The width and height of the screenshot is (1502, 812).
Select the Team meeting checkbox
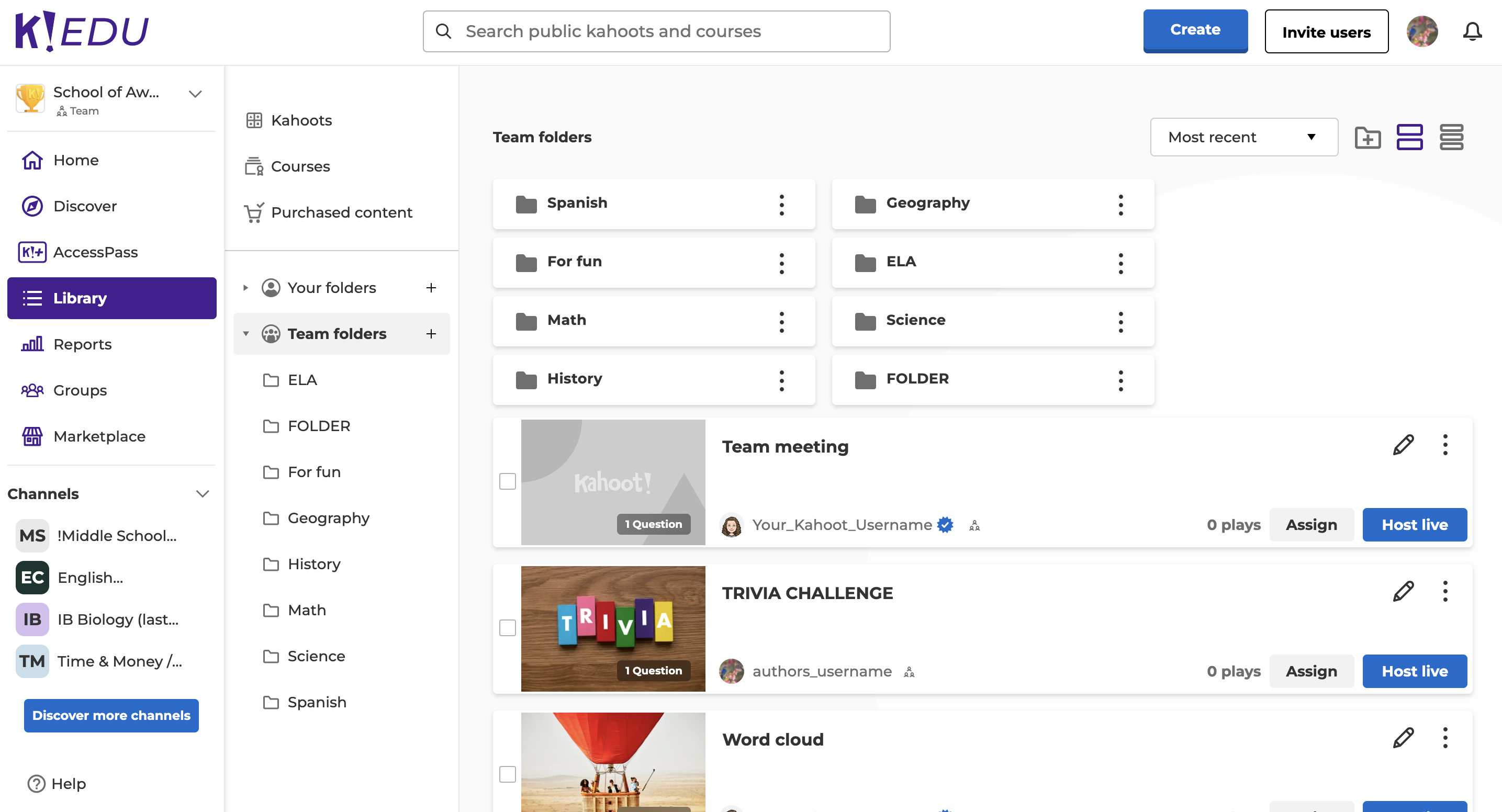click(508, 481)
